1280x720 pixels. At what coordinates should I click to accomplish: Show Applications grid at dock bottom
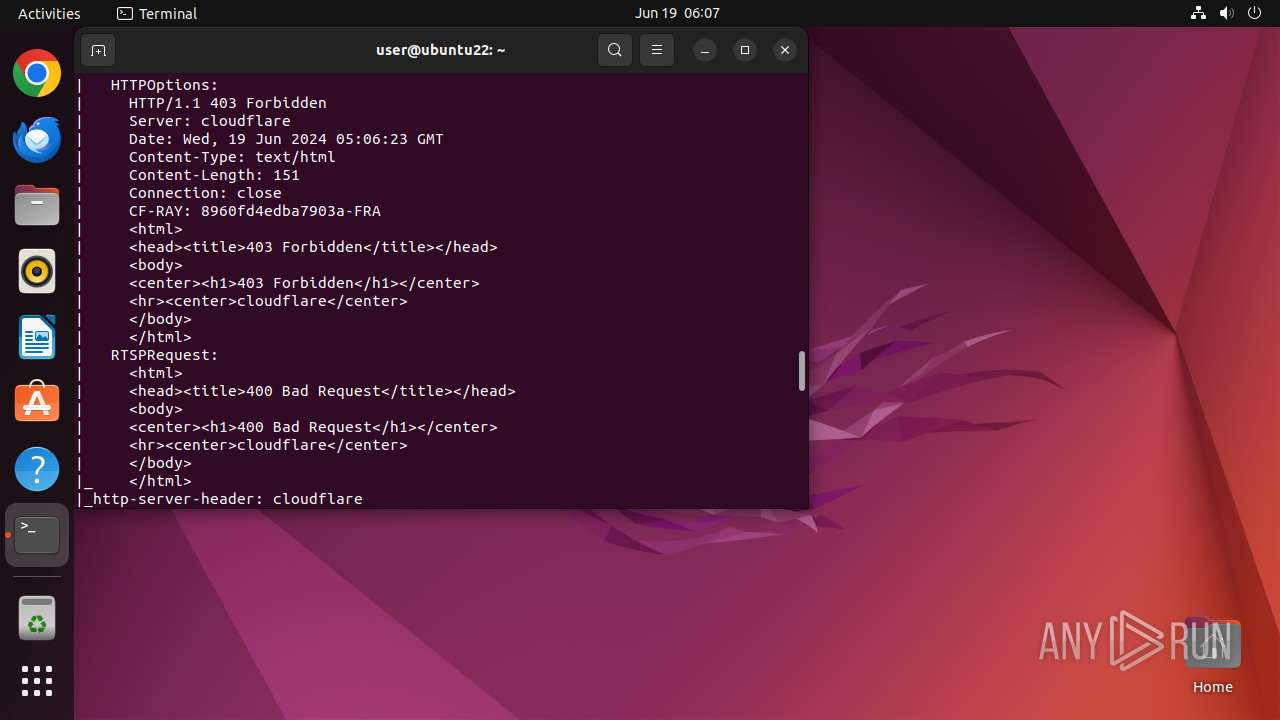tap(37, 681)
